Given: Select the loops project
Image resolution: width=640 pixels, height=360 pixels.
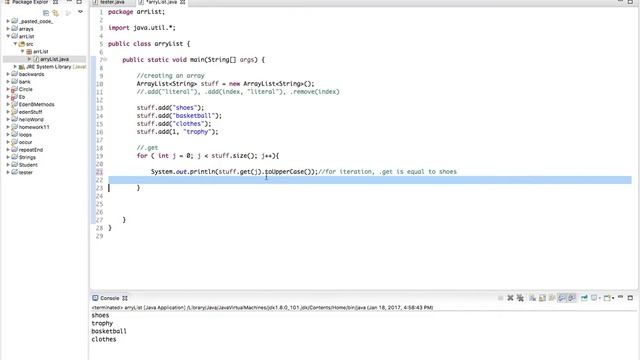Looking at the screenshot, I should (x=25, y=135).
